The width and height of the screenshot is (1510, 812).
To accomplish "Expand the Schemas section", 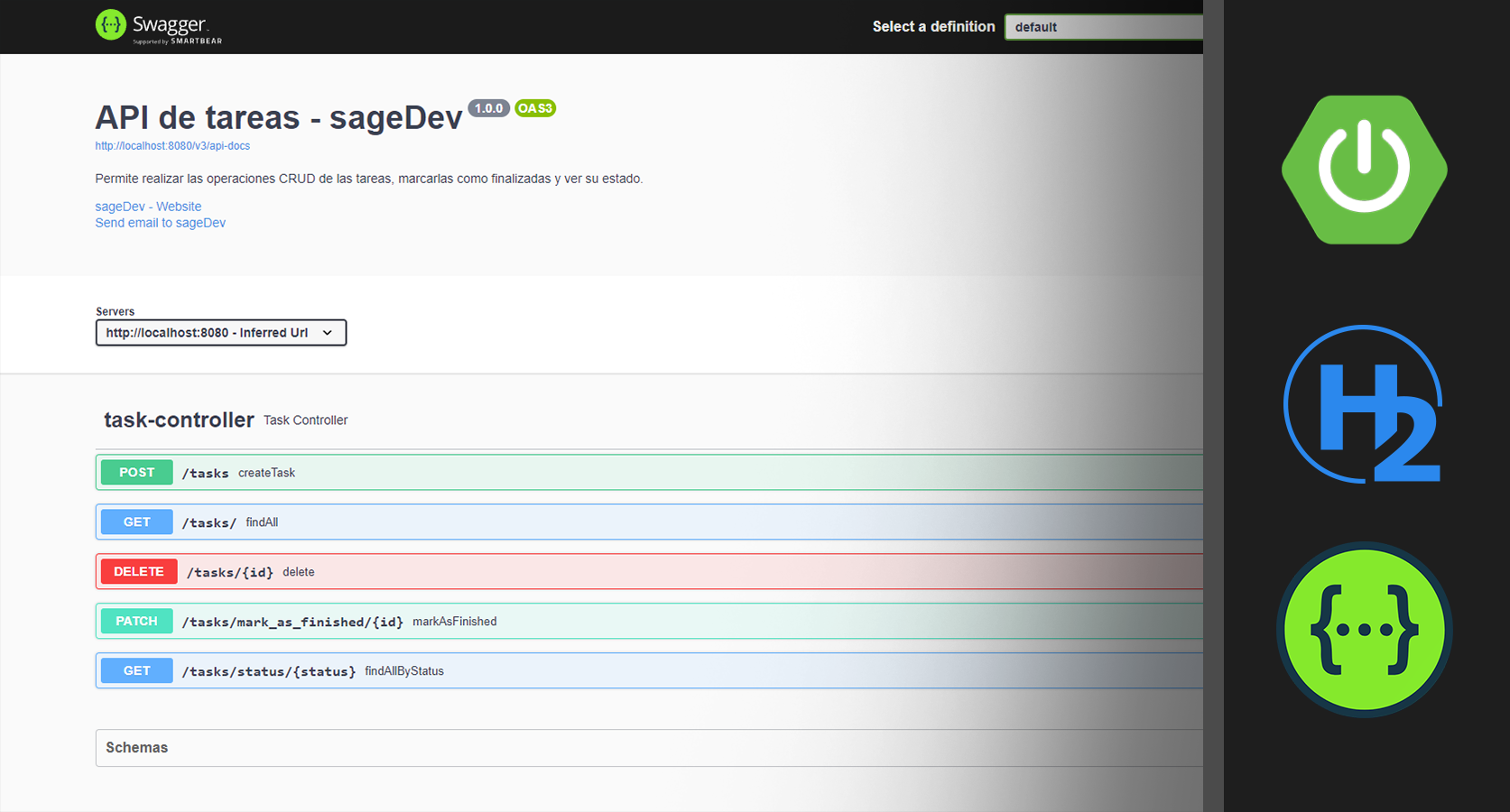I will pos(137,748).
